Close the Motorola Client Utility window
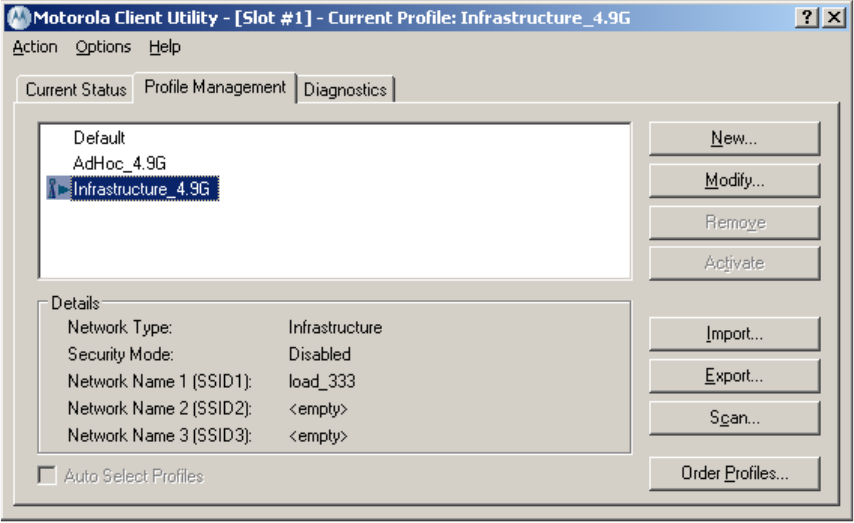Screen dimensions: 854x523 pyautogui.click(x=834, y=17)
